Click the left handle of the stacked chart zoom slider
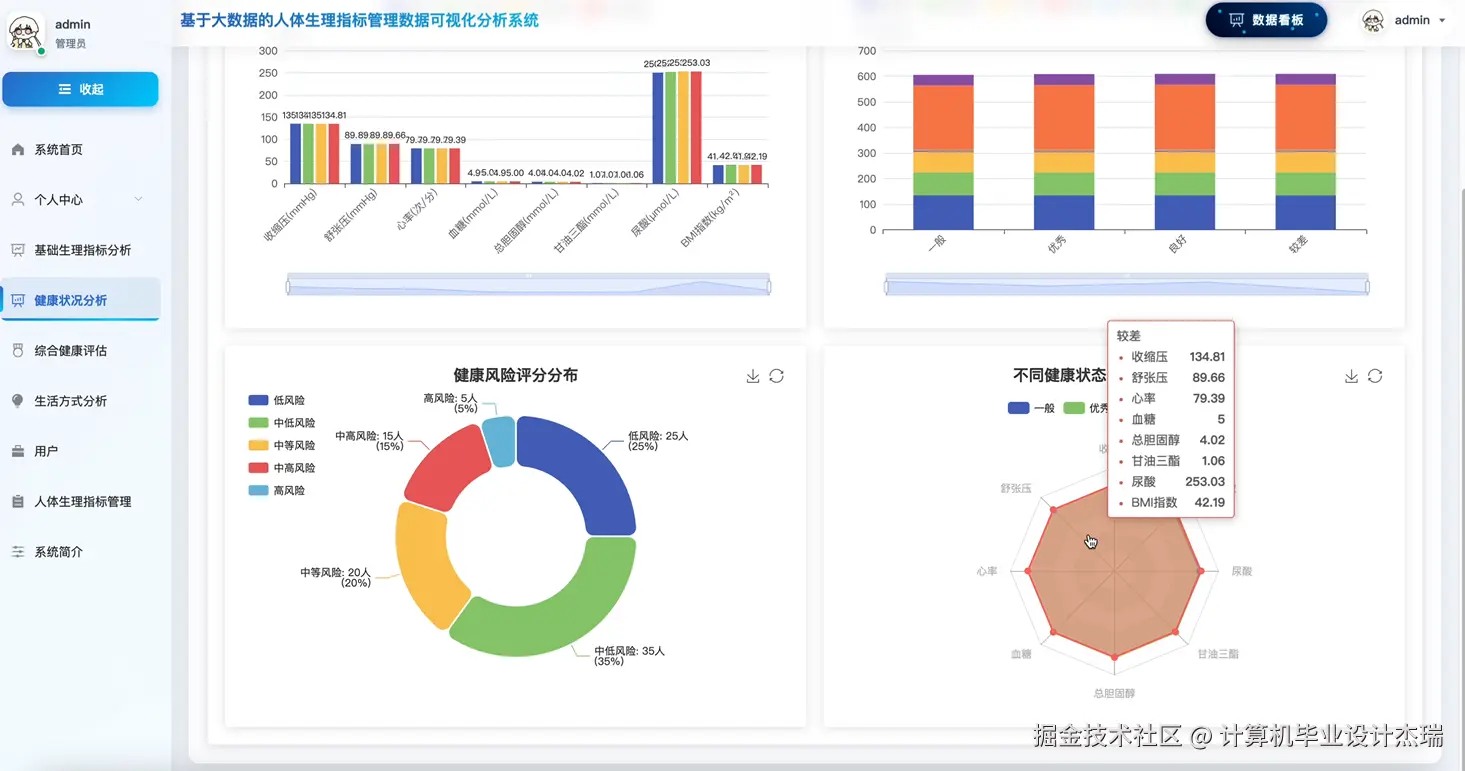This screenshot has width=1465, height=771. [x=886, y=287]
